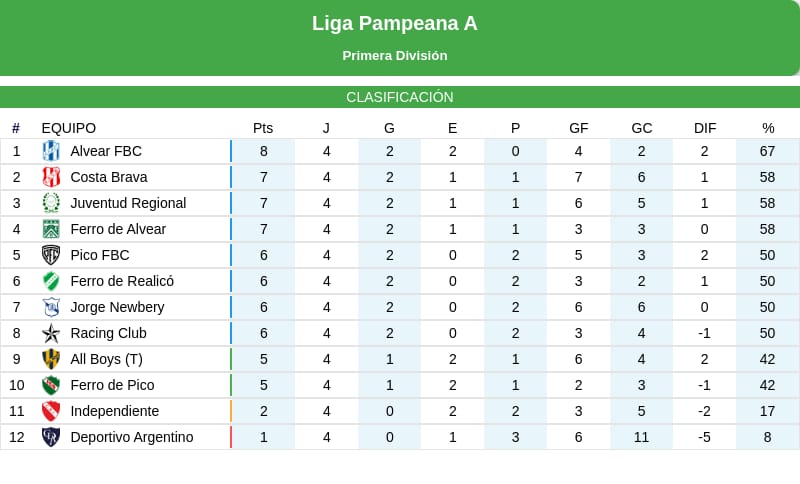Image resolution: width=800 pixels, height=484 pixels.
Task: Open the Alvear FBC team name
Action: point(106,151)
